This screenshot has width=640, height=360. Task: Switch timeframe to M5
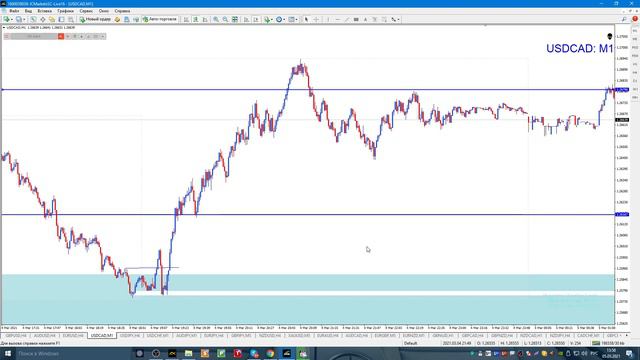635,39
